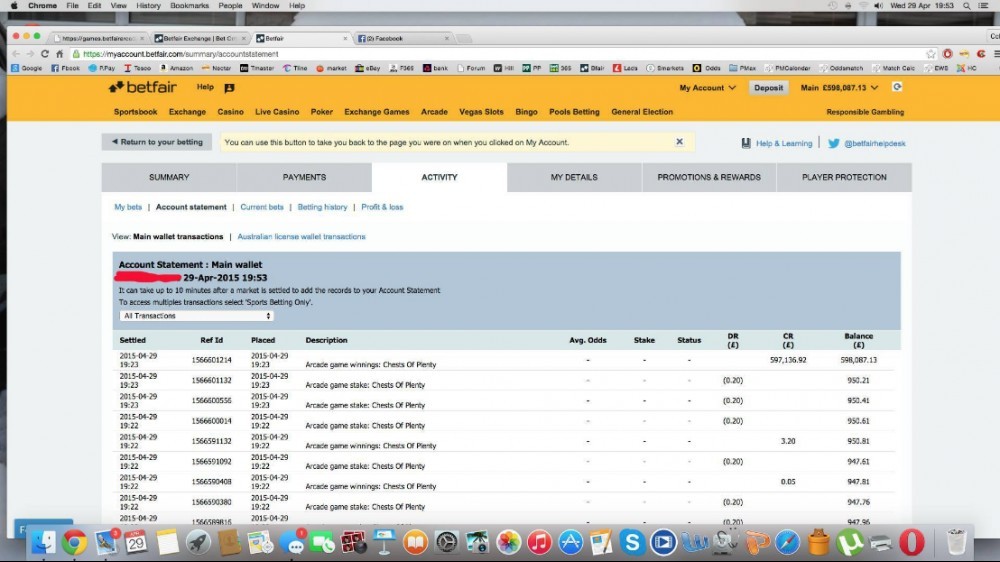Switch to the Facebook browser tab

click(x=402, y=38)
